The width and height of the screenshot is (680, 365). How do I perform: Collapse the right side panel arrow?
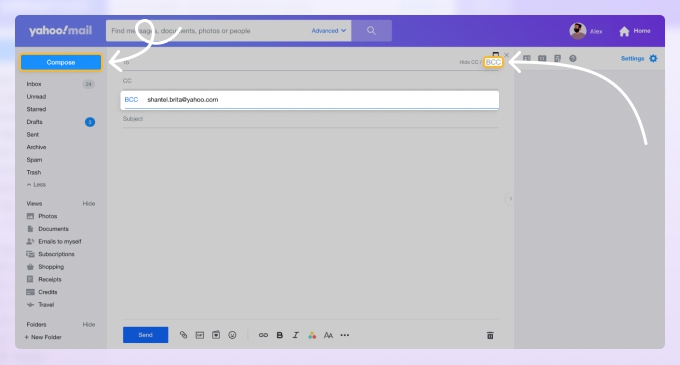click(x=510, y=199)
